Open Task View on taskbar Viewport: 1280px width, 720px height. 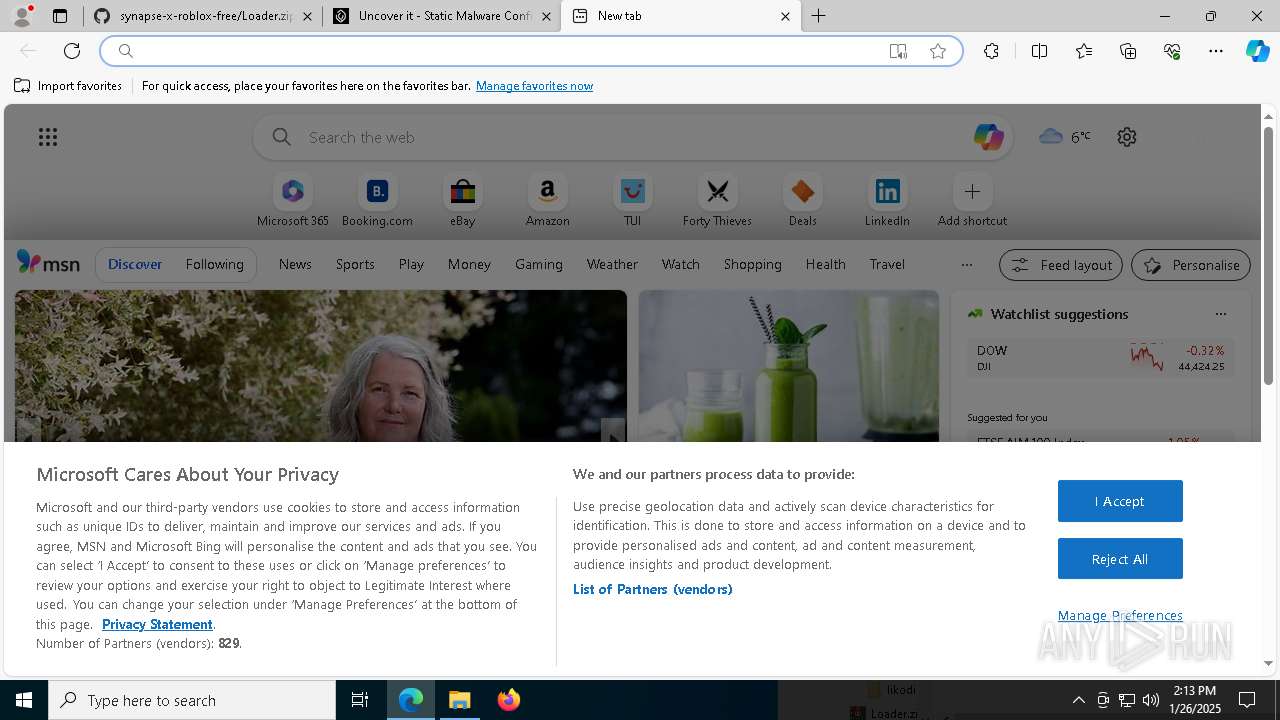pos(360,700)
